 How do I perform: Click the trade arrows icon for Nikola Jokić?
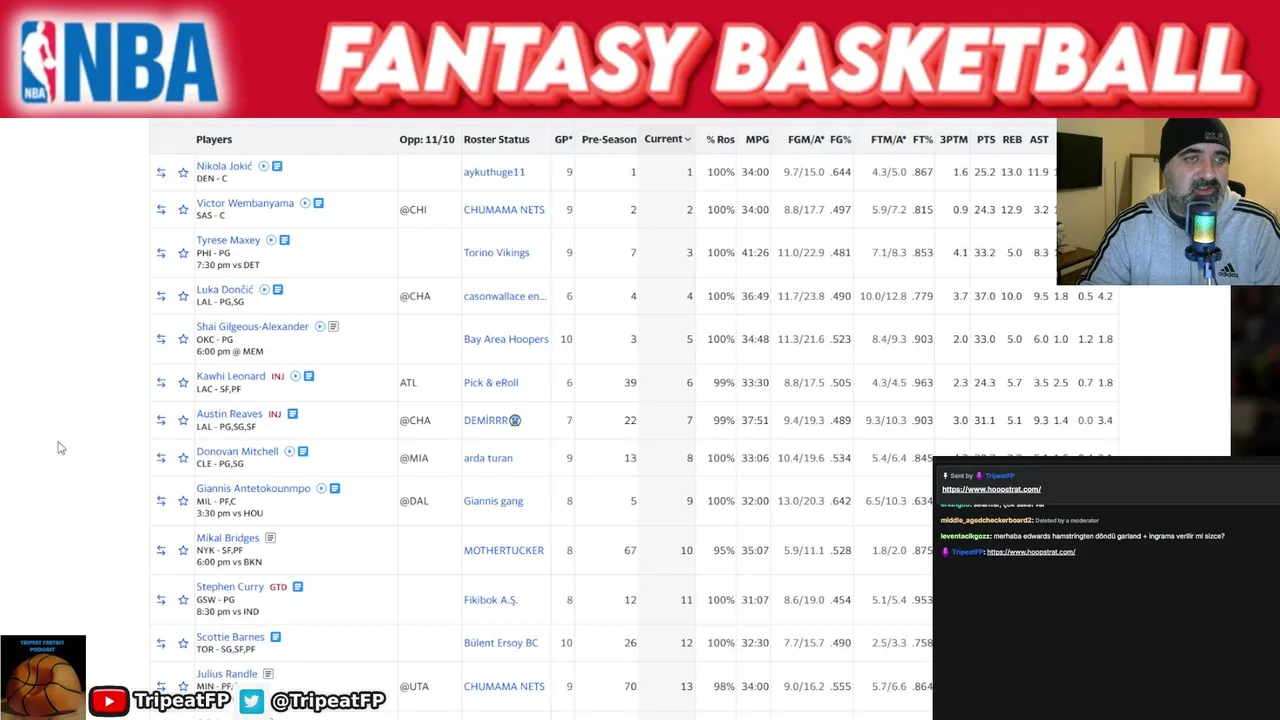click(161, 172)
